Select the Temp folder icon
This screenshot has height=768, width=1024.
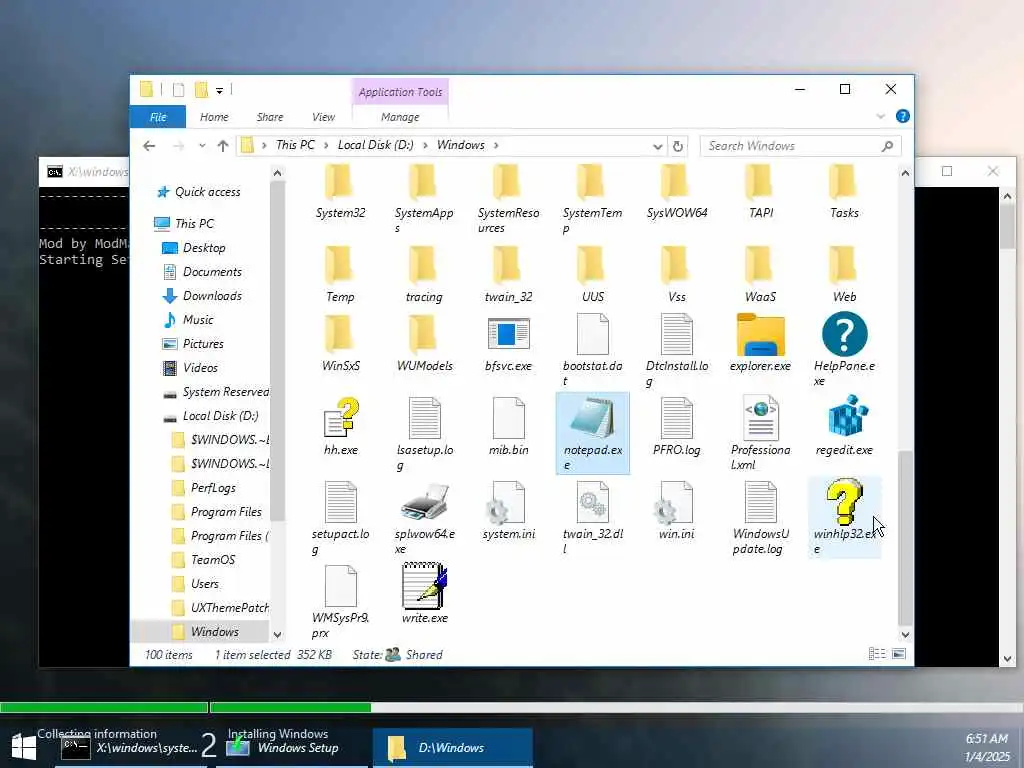[340, 264]
